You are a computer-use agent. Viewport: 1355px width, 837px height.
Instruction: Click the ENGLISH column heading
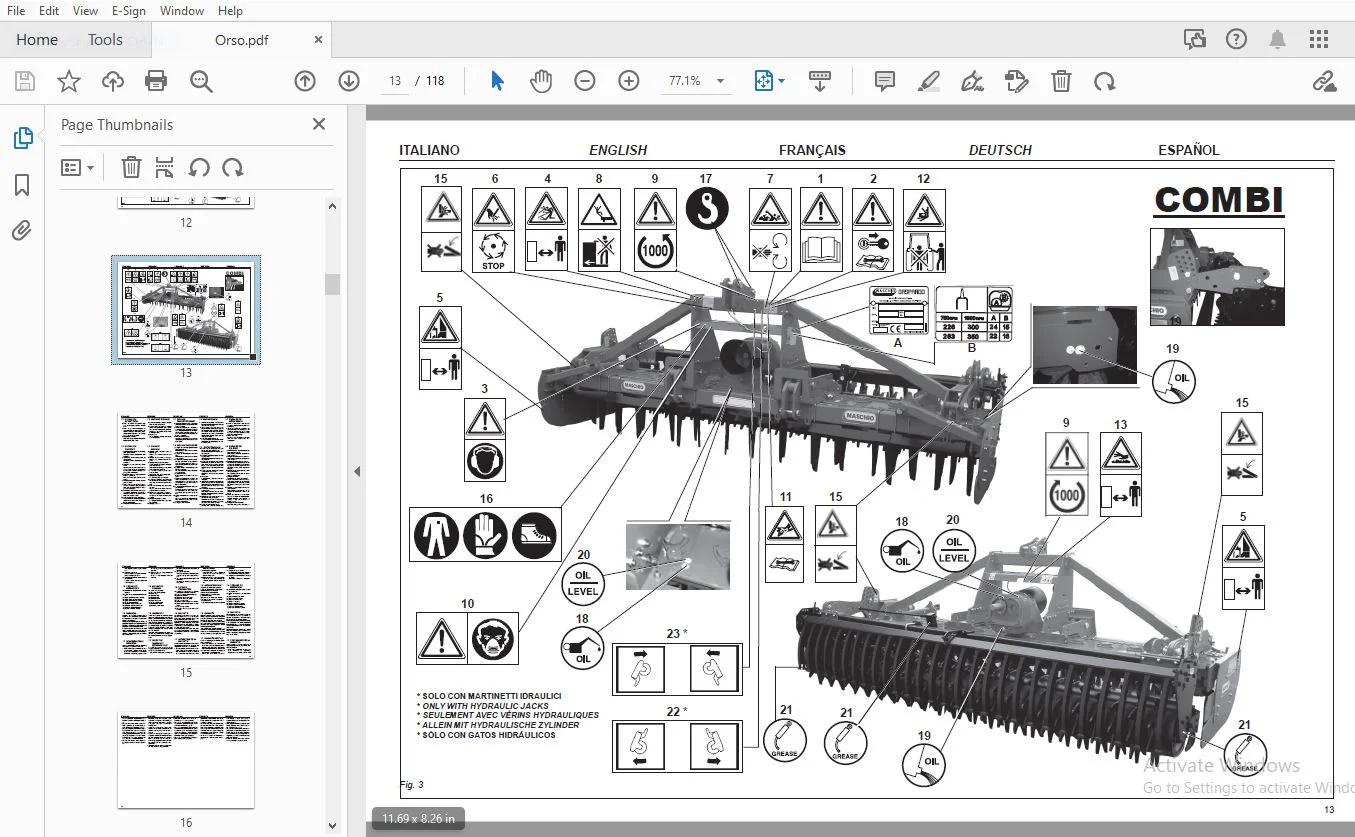(x=618, y=150)
